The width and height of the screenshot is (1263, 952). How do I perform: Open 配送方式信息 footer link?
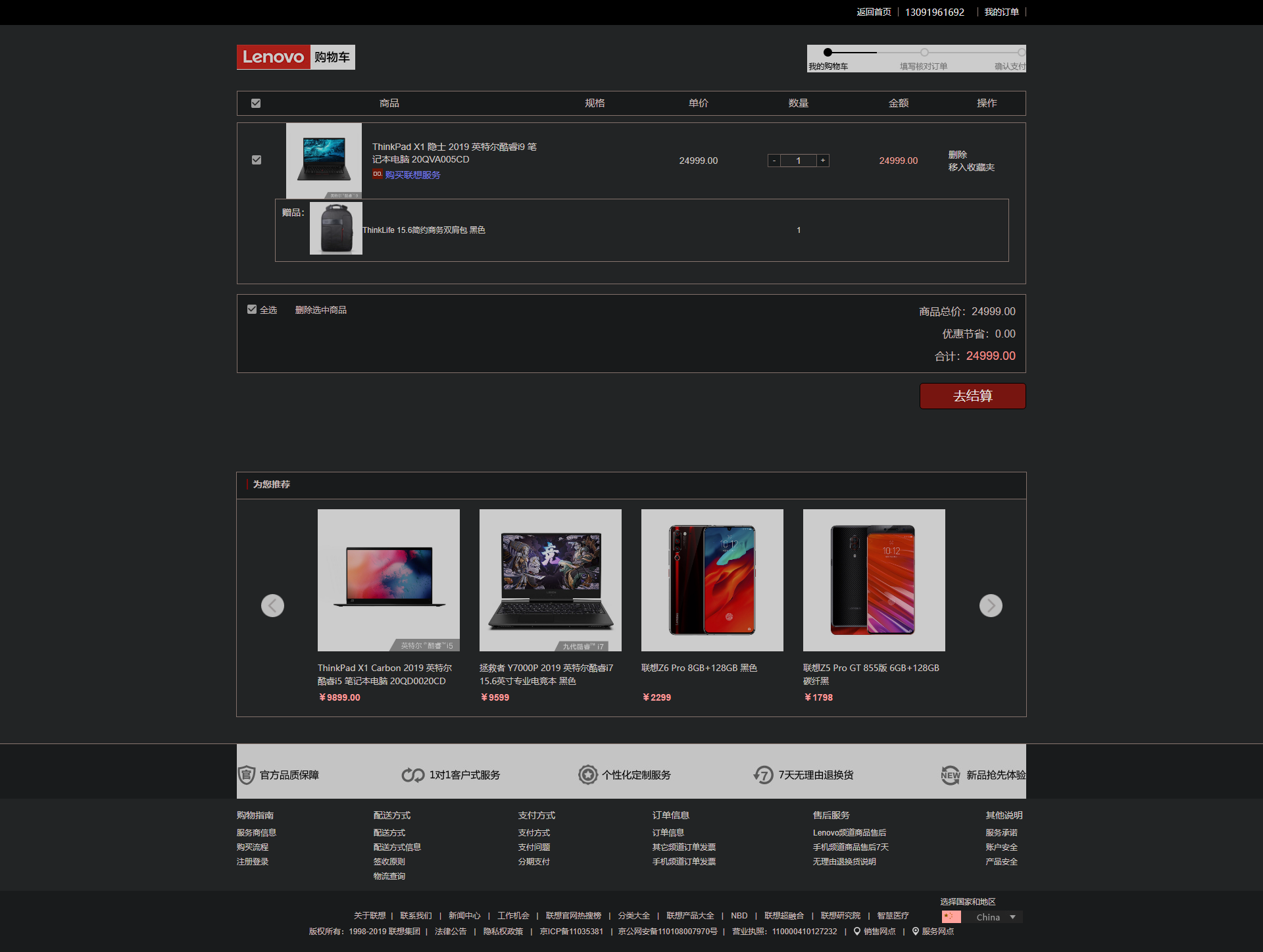(397, 847)
